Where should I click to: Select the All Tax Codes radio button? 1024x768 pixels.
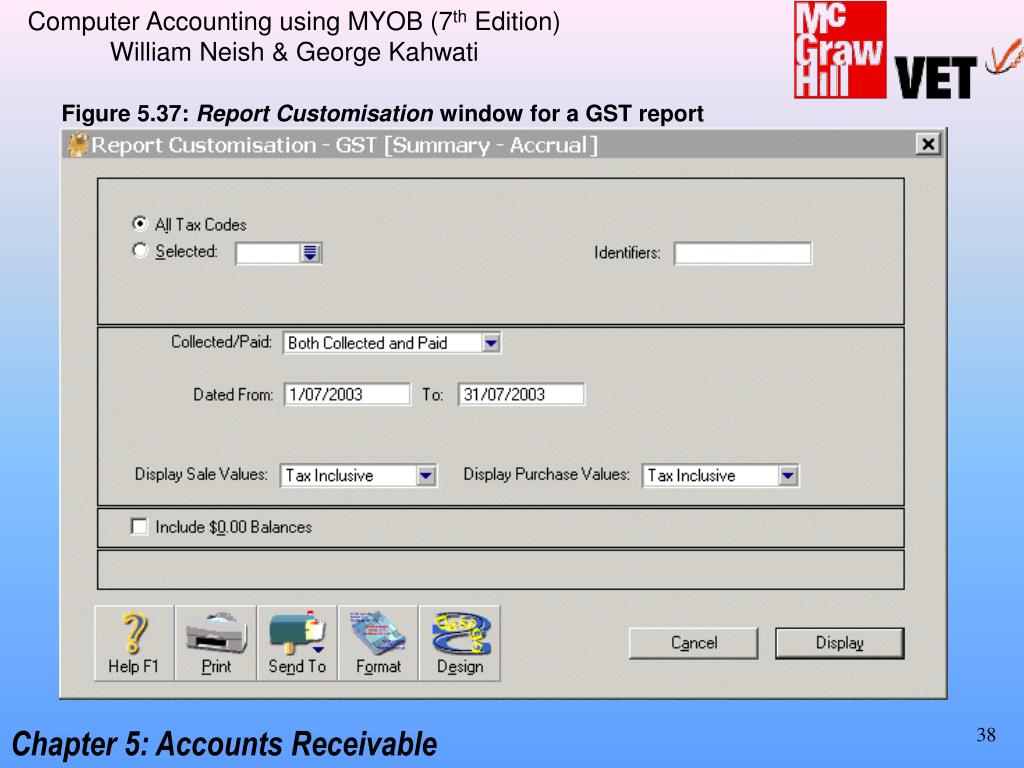tap(139, 224)
